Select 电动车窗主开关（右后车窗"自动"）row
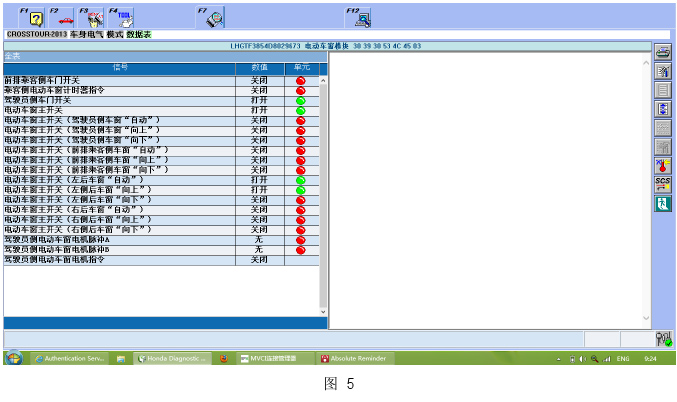The width and height of the screenshot is (677, 402). (x=161, y=210)
